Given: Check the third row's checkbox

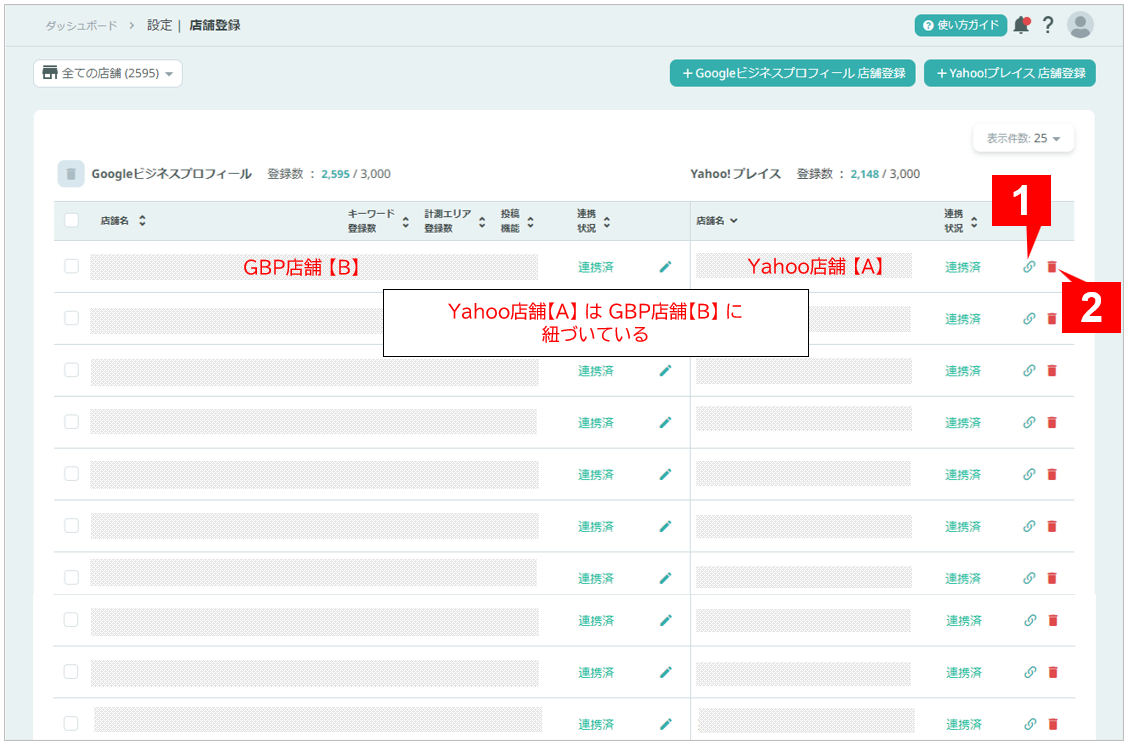Looking at the screenshot, I should pyautogui.click(x=71, y=370).
